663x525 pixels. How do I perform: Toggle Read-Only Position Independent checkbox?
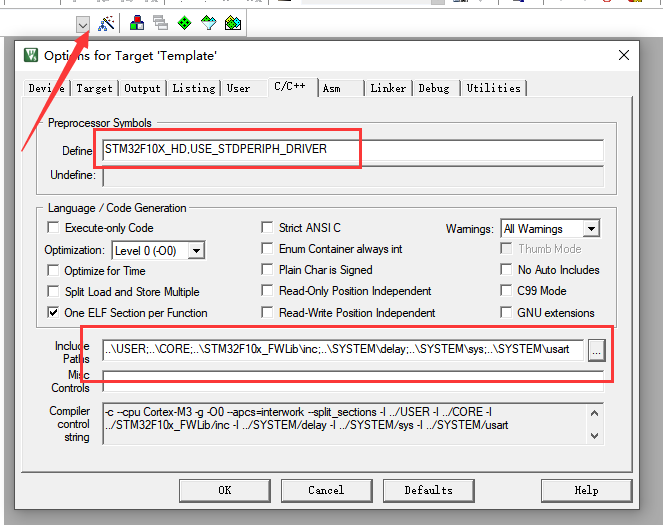[x=267, y=290]
